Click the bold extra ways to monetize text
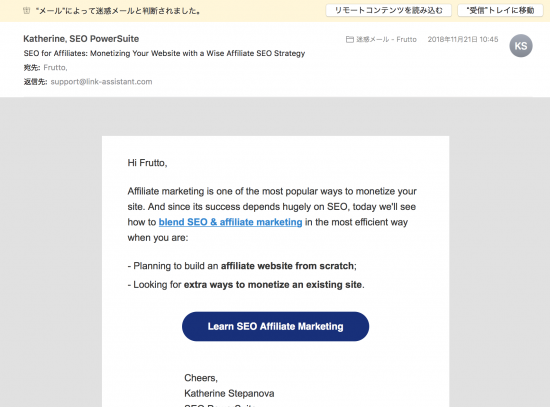 click(x=273, y=285)
